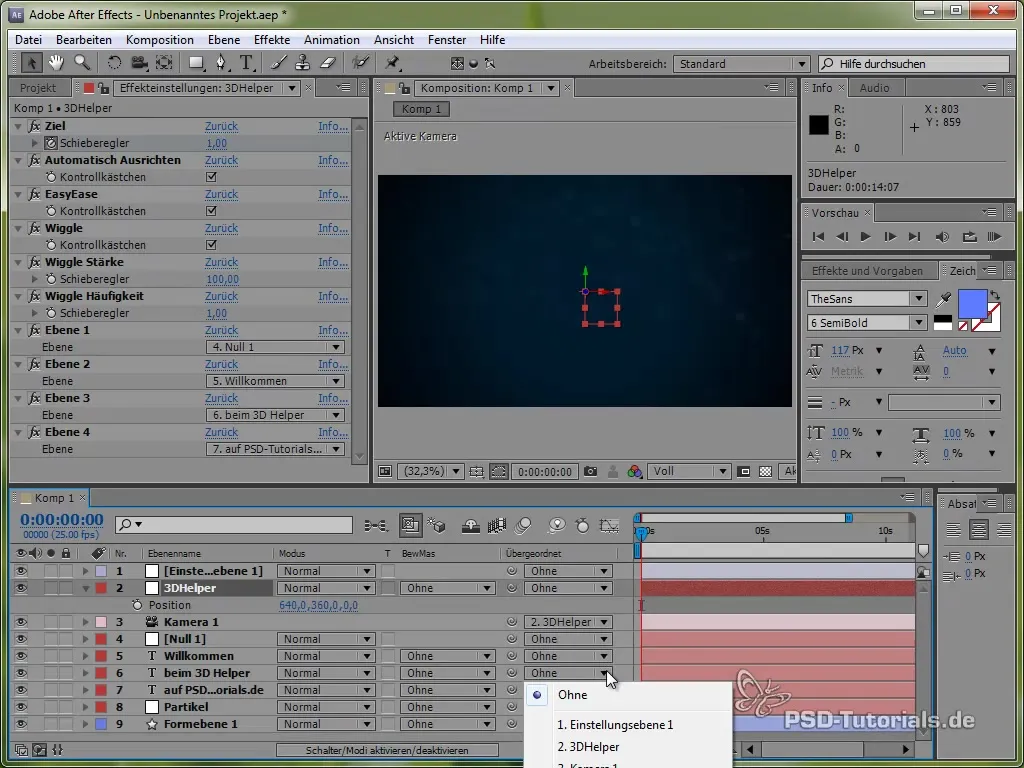The image size is (1024, 768).
Task: Hide the Partikel layer
Action: coord(21,707)
